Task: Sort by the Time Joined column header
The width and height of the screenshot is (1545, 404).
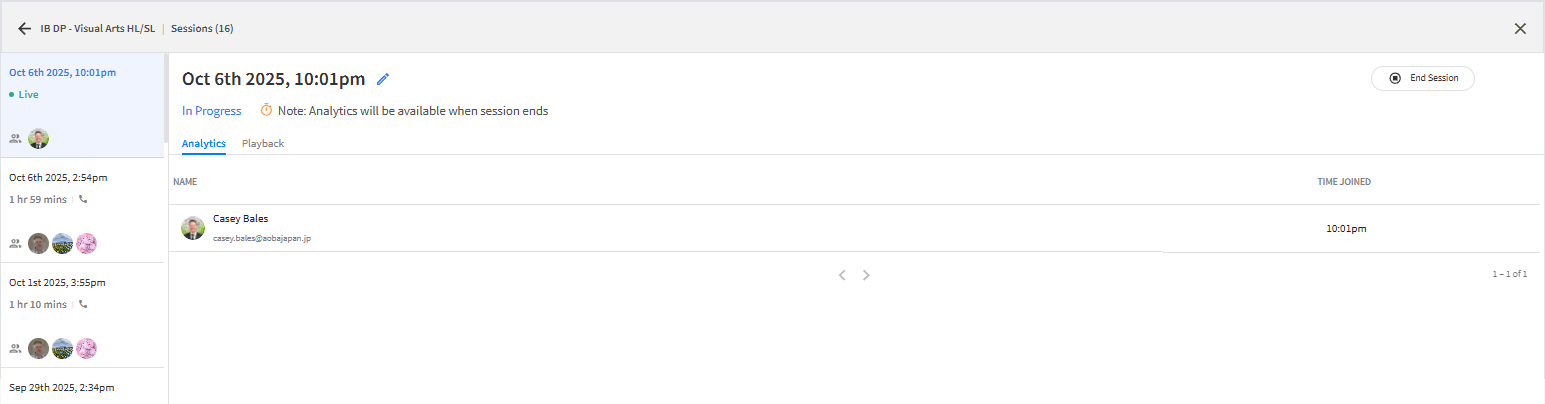Action: coord(1343,182)
